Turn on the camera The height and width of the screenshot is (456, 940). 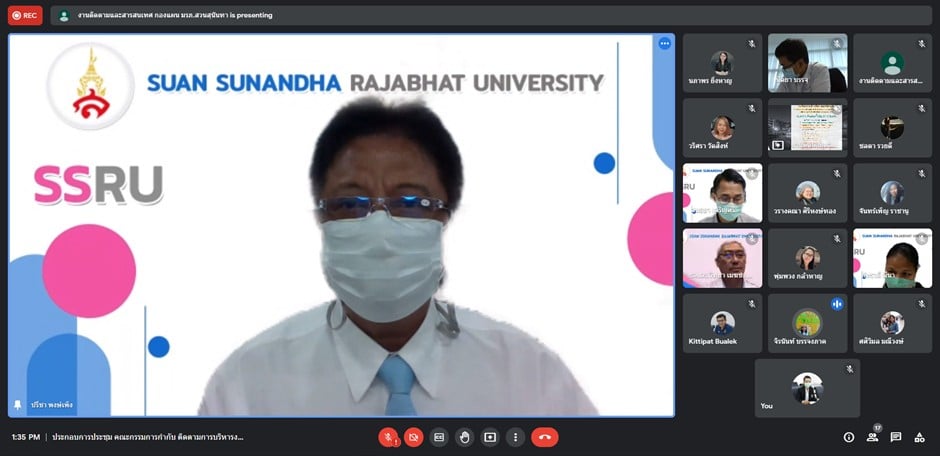(x=414, y=437)
